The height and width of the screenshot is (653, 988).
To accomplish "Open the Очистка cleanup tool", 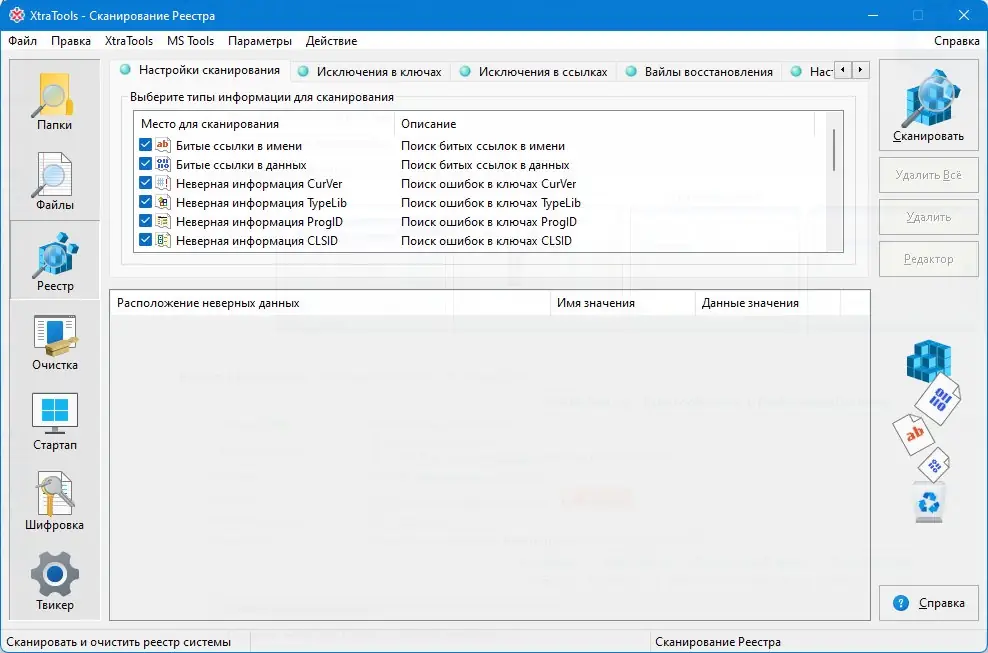I will (x=55, y=341).
